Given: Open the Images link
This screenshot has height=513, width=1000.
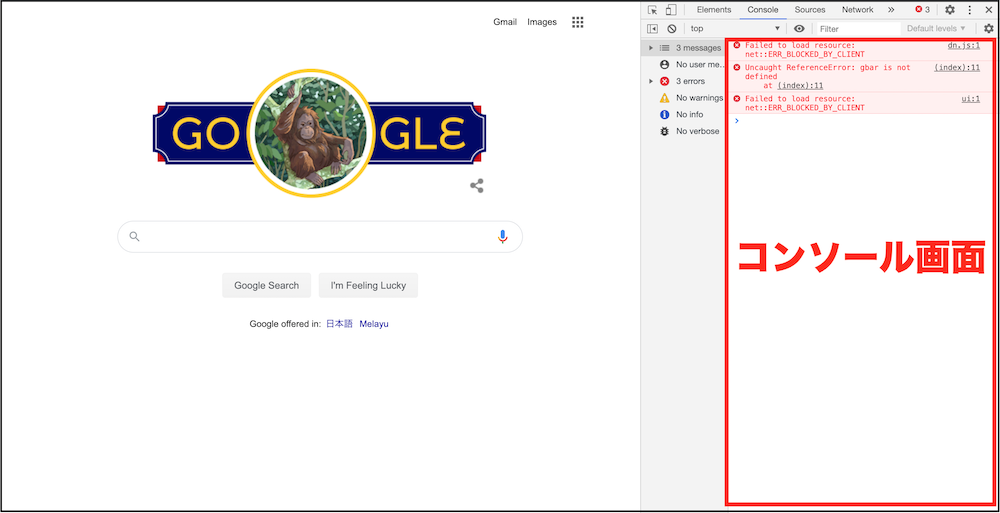Looking at the screenshot, I should 542,22.
